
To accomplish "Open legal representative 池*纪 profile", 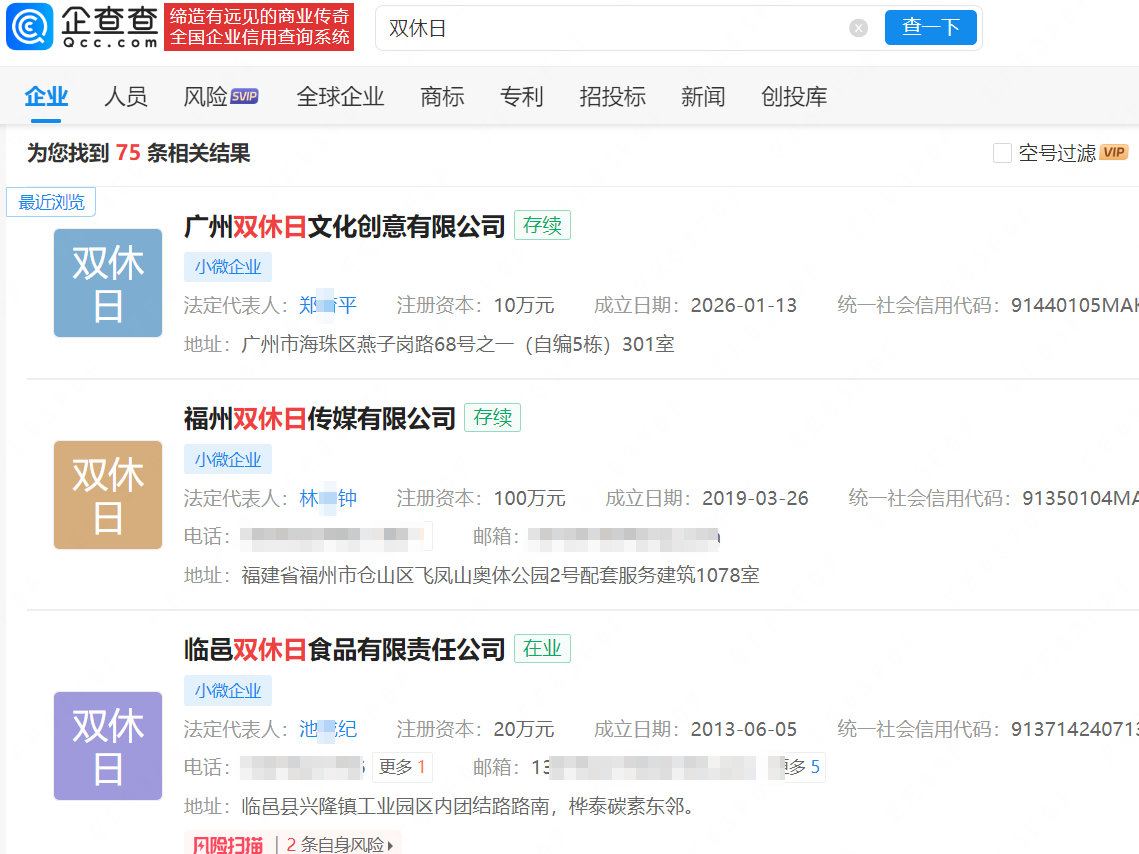I will [328, 729].
